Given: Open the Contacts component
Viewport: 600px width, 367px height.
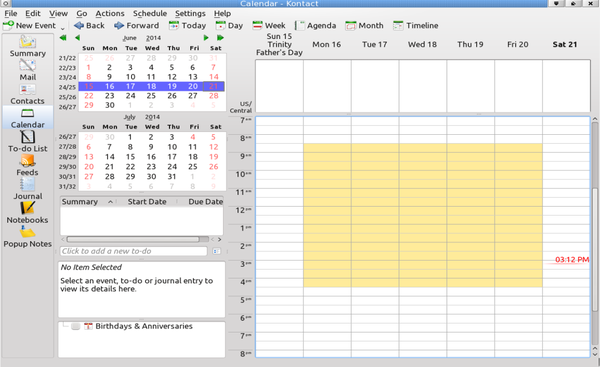Looking at the screenshot, I should click(28, 94).
